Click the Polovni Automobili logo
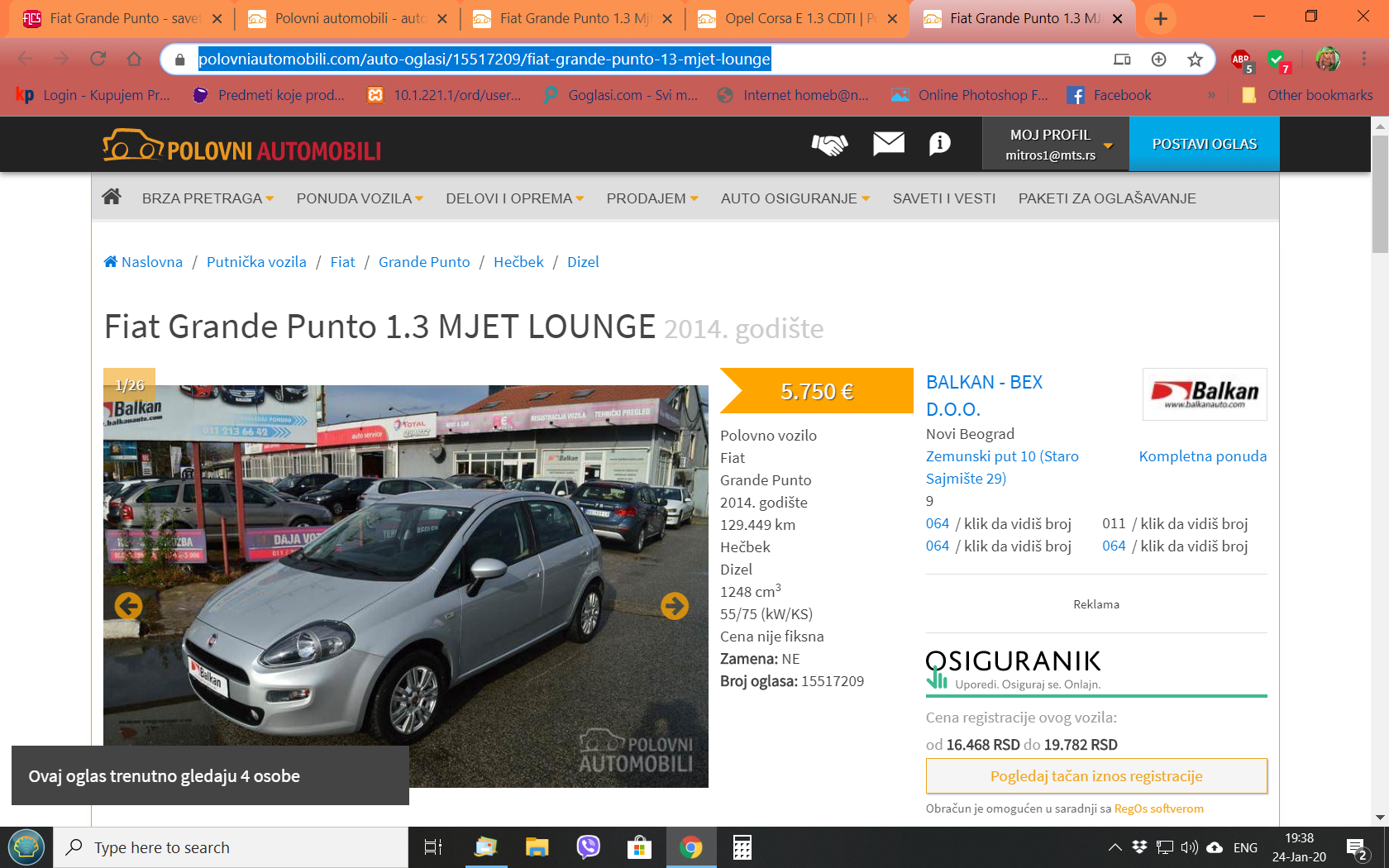Viewport: 1389px width, 868px height. point(242,146)
